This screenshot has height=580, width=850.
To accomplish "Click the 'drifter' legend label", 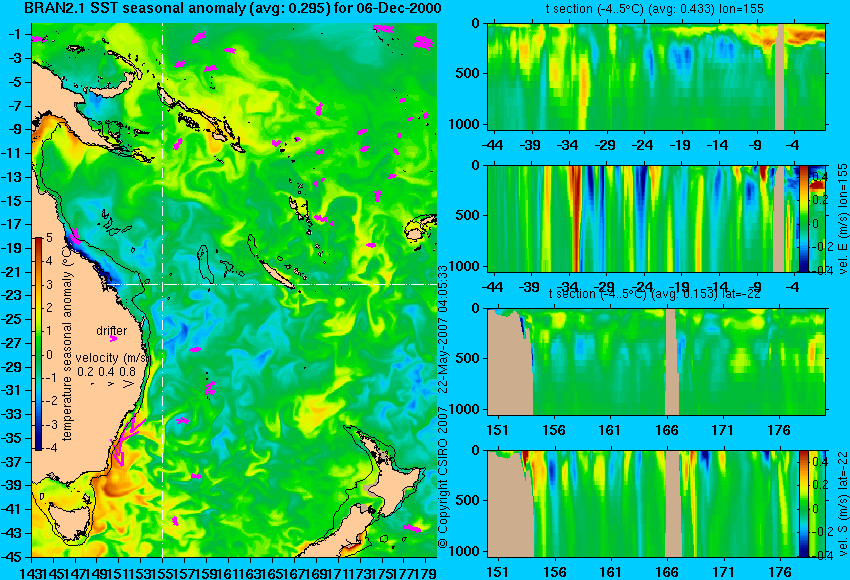I will coord(112,331).
